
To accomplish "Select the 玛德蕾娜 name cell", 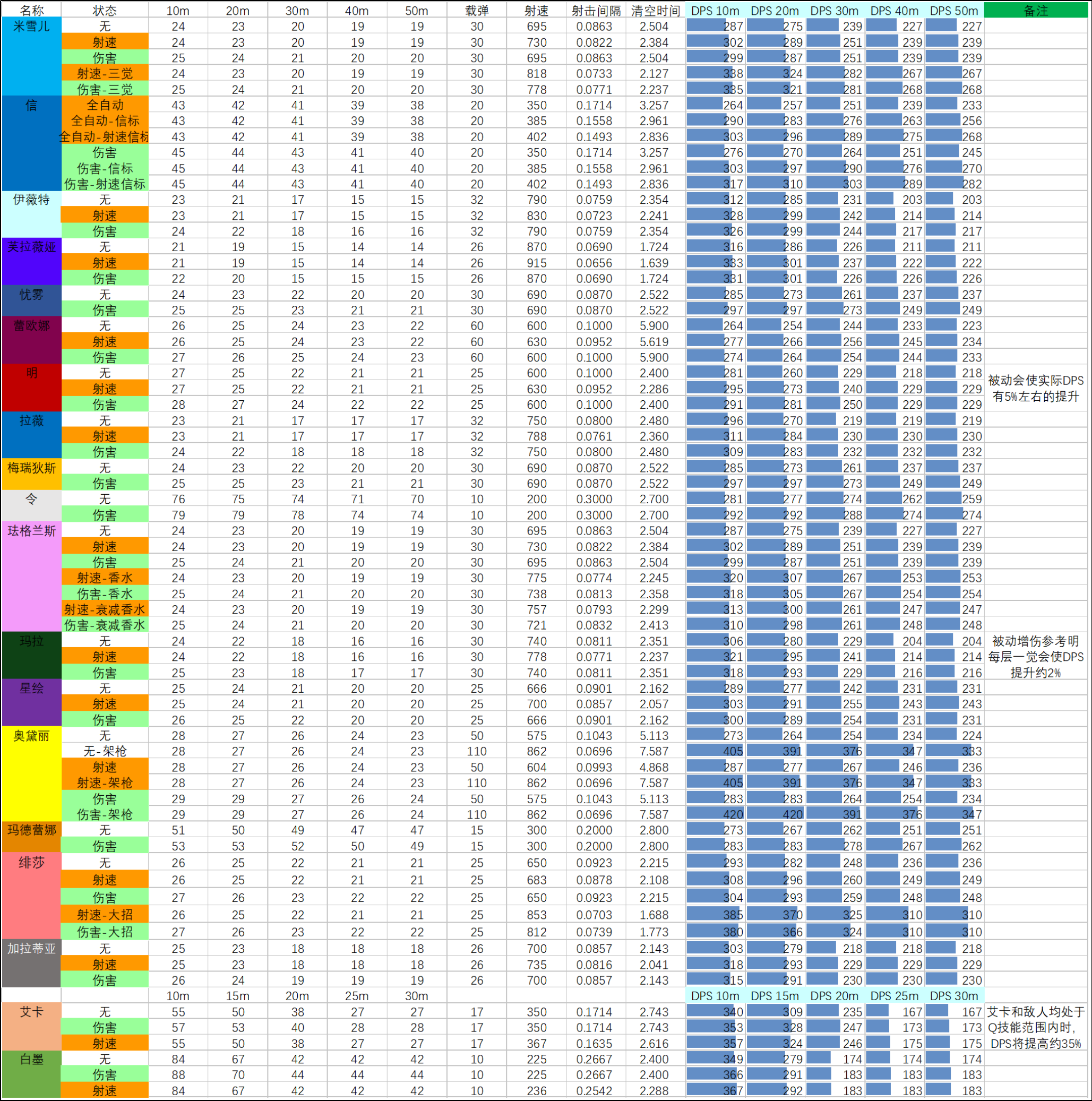I will (x=31, y=837).
